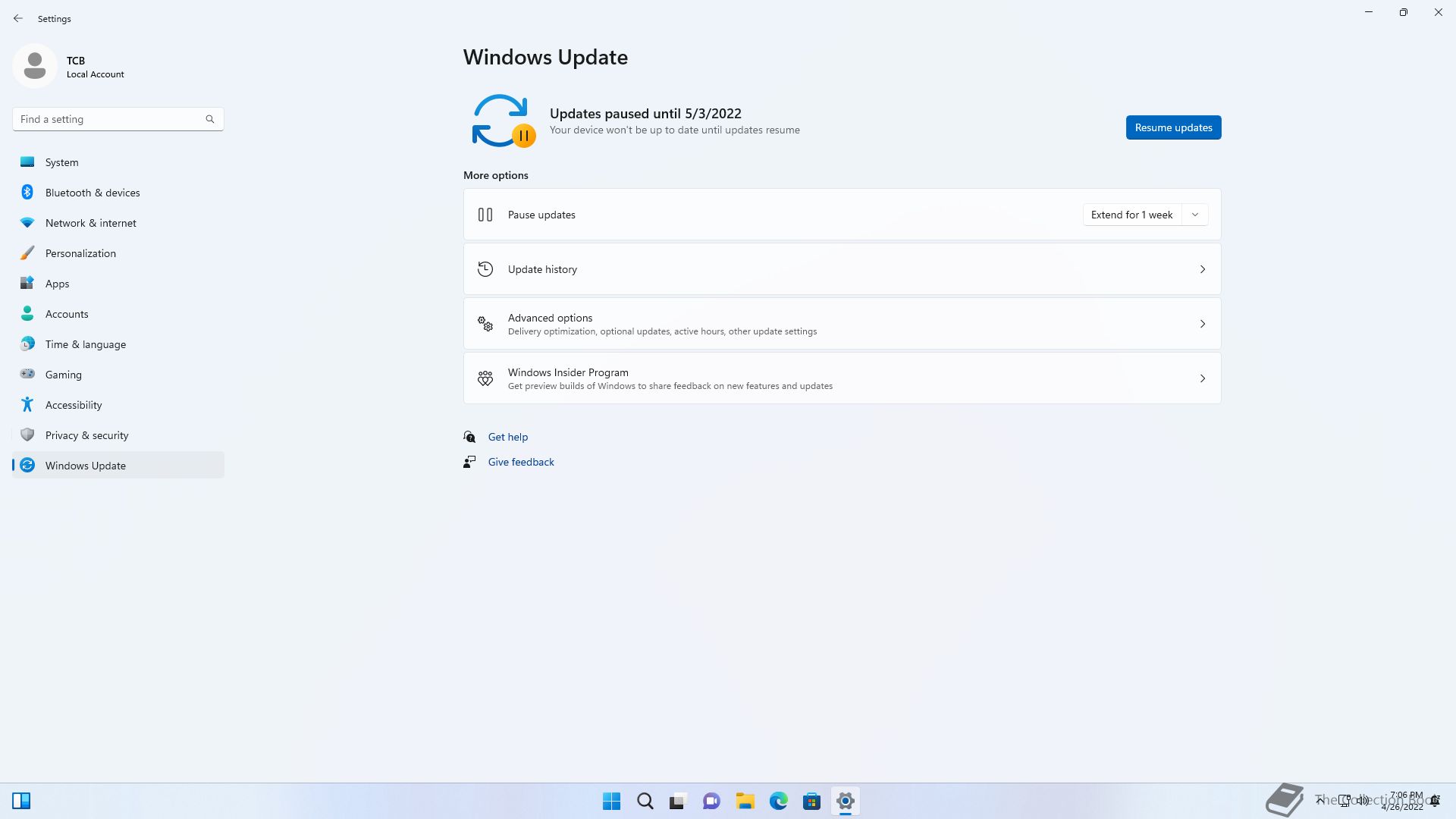Select System in the sidebar
Image resolution: width=1456 pixels, height=819 pixels.
(118, 162)
